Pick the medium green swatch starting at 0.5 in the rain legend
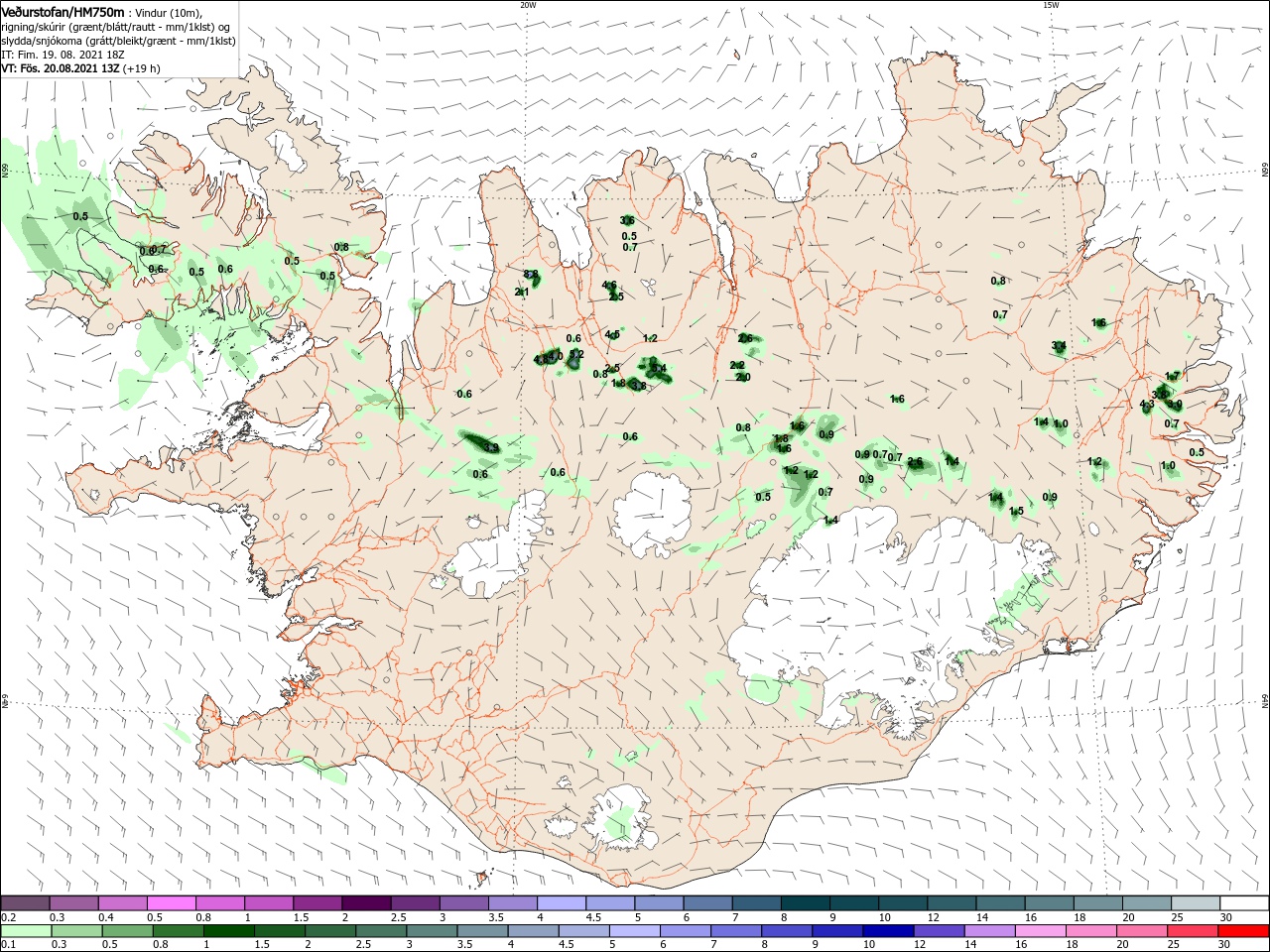 click(128, 931)
